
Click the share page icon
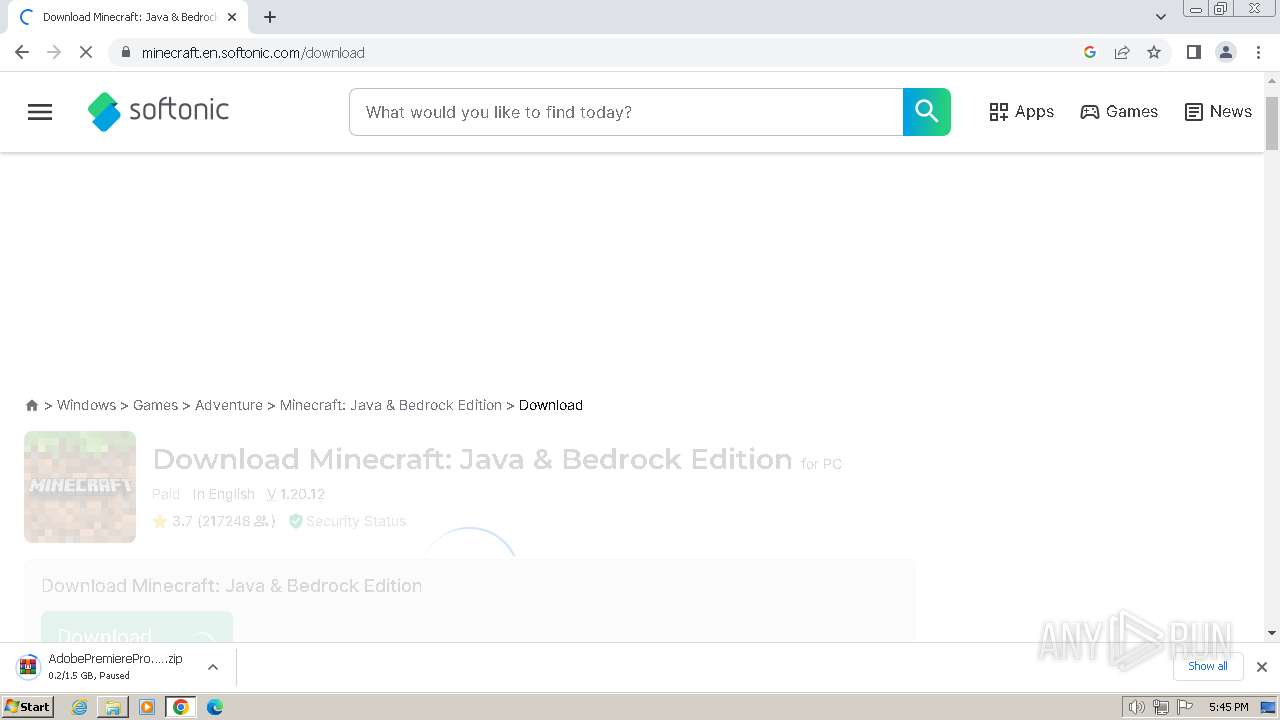(1122, 52)
